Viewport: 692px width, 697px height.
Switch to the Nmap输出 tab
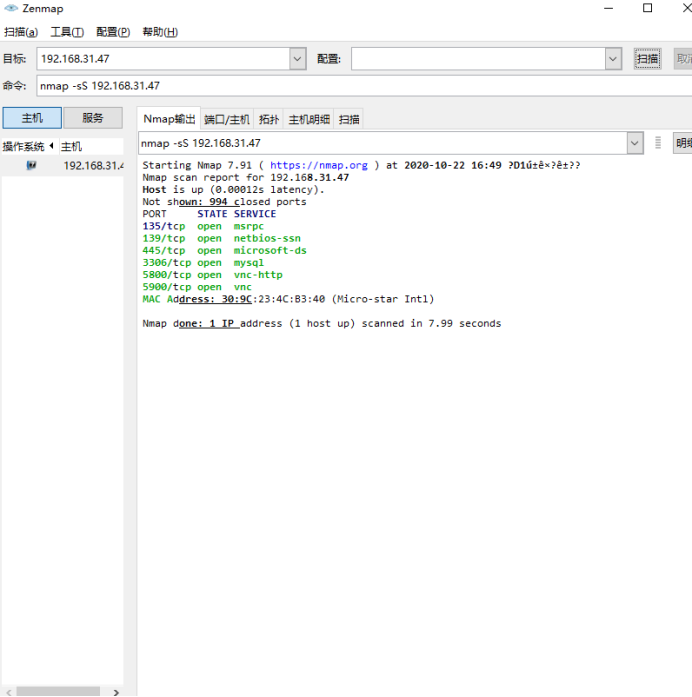169,119
